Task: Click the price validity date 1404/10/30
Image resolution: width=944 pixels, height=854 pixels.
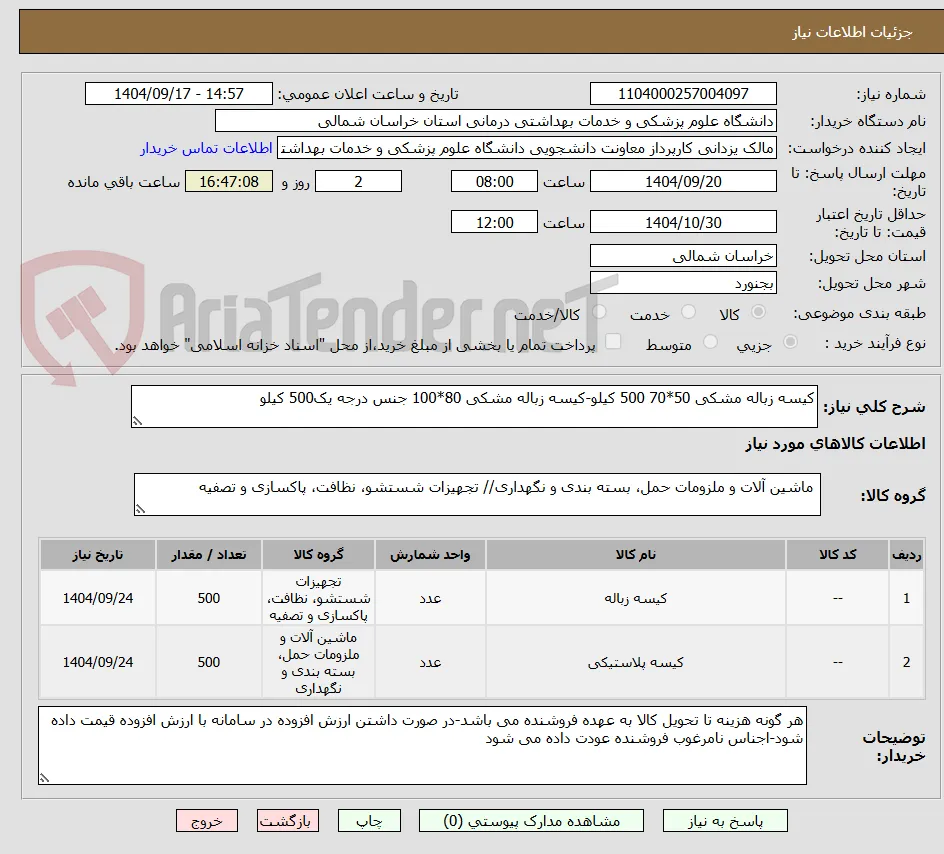Action: 683,222
